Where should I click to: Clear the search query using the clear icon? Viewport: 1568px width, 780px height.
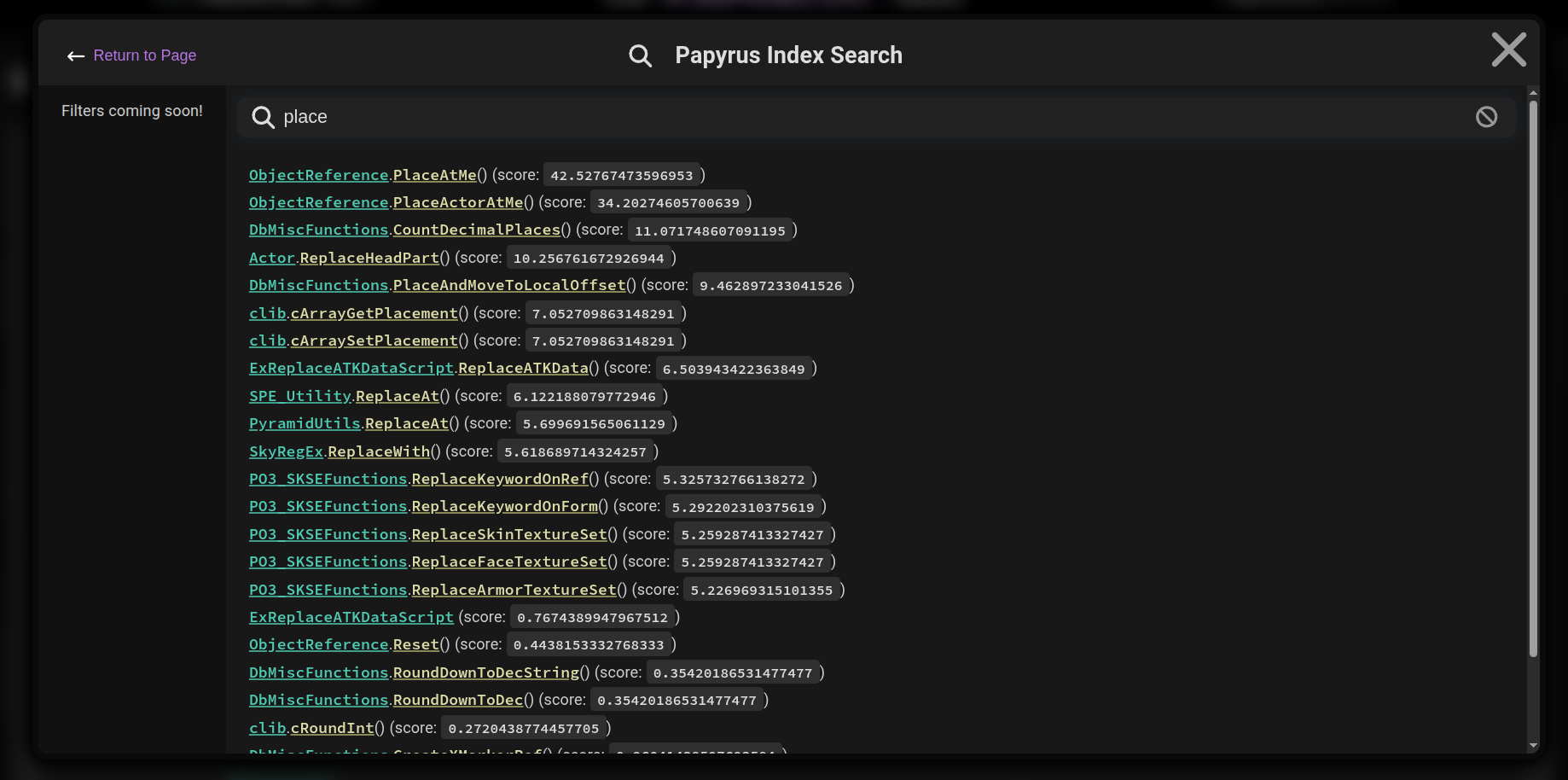pyautogui.click(x=1487, y=117)
